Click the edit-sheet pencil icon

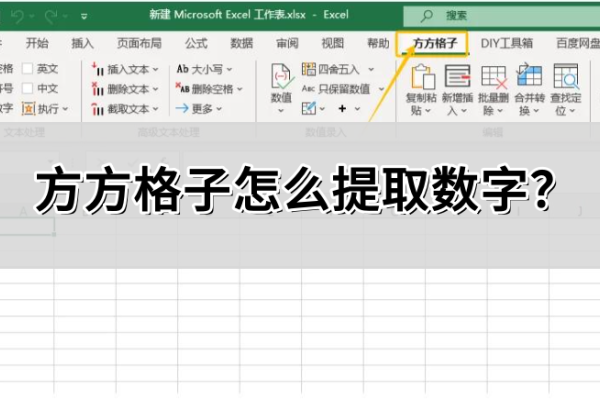(308, 109)
